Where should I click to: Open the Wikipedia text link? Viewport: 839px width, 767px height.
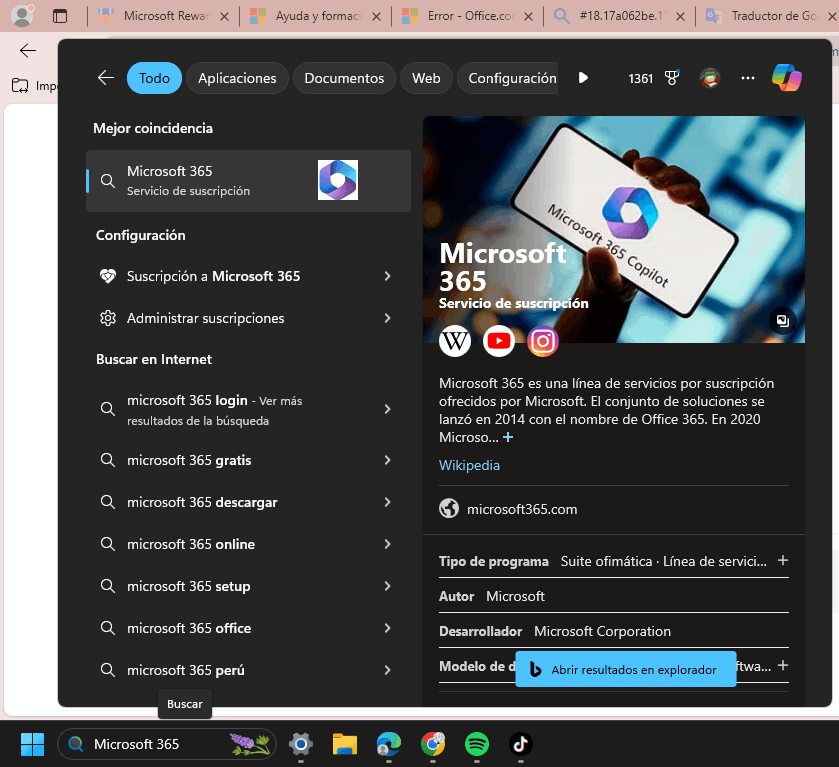pos(469,465)
